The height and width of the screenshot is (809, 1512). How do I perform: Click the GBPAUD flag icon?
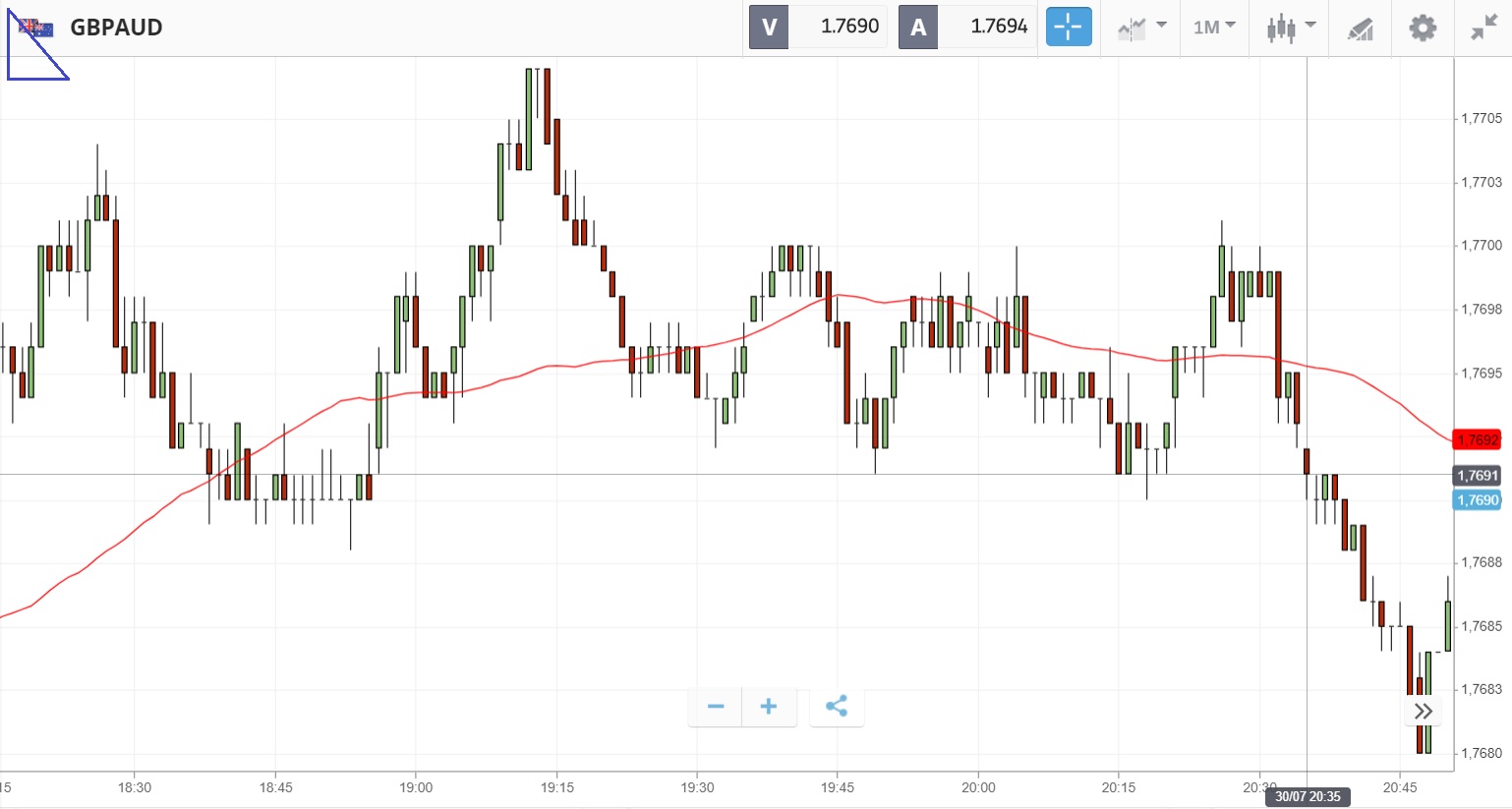click(x=36, y=28)
